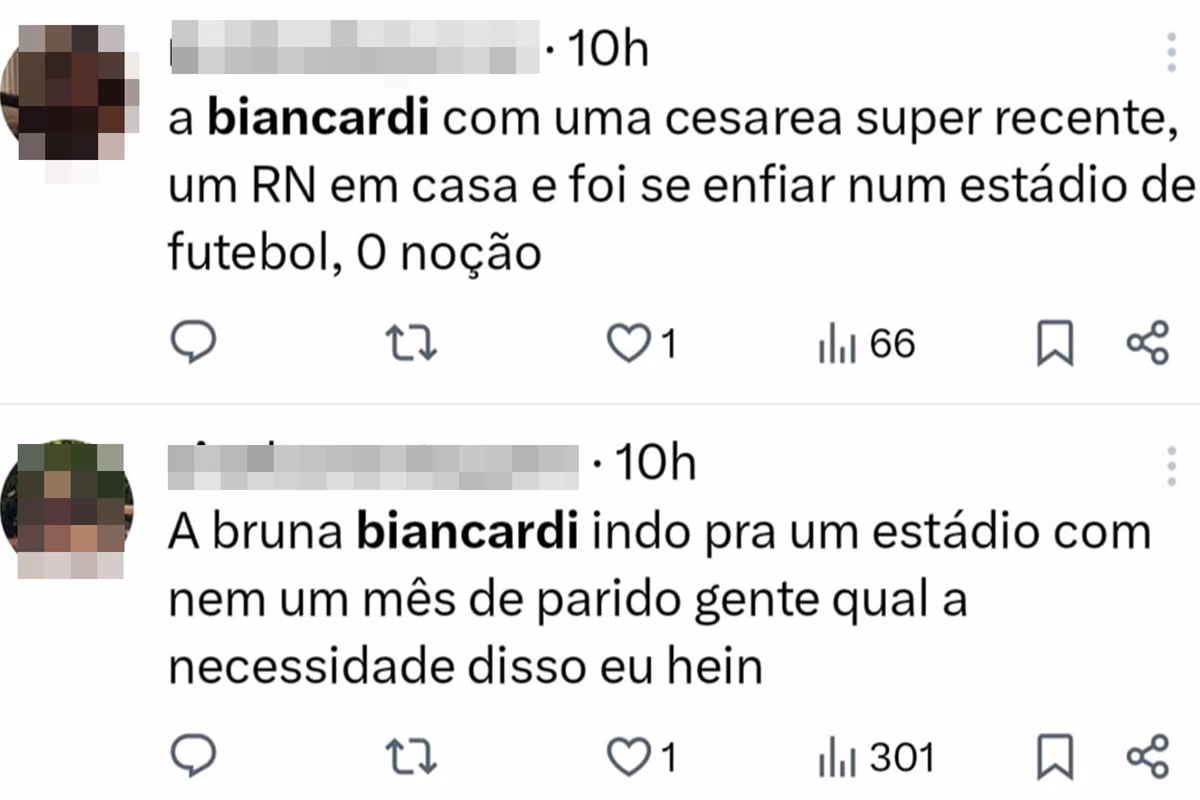Screen dimensions: 1200x800
Task: Open the first tweet's 10h timestamp
Action: pyautogui.click(x=608, y=50)
